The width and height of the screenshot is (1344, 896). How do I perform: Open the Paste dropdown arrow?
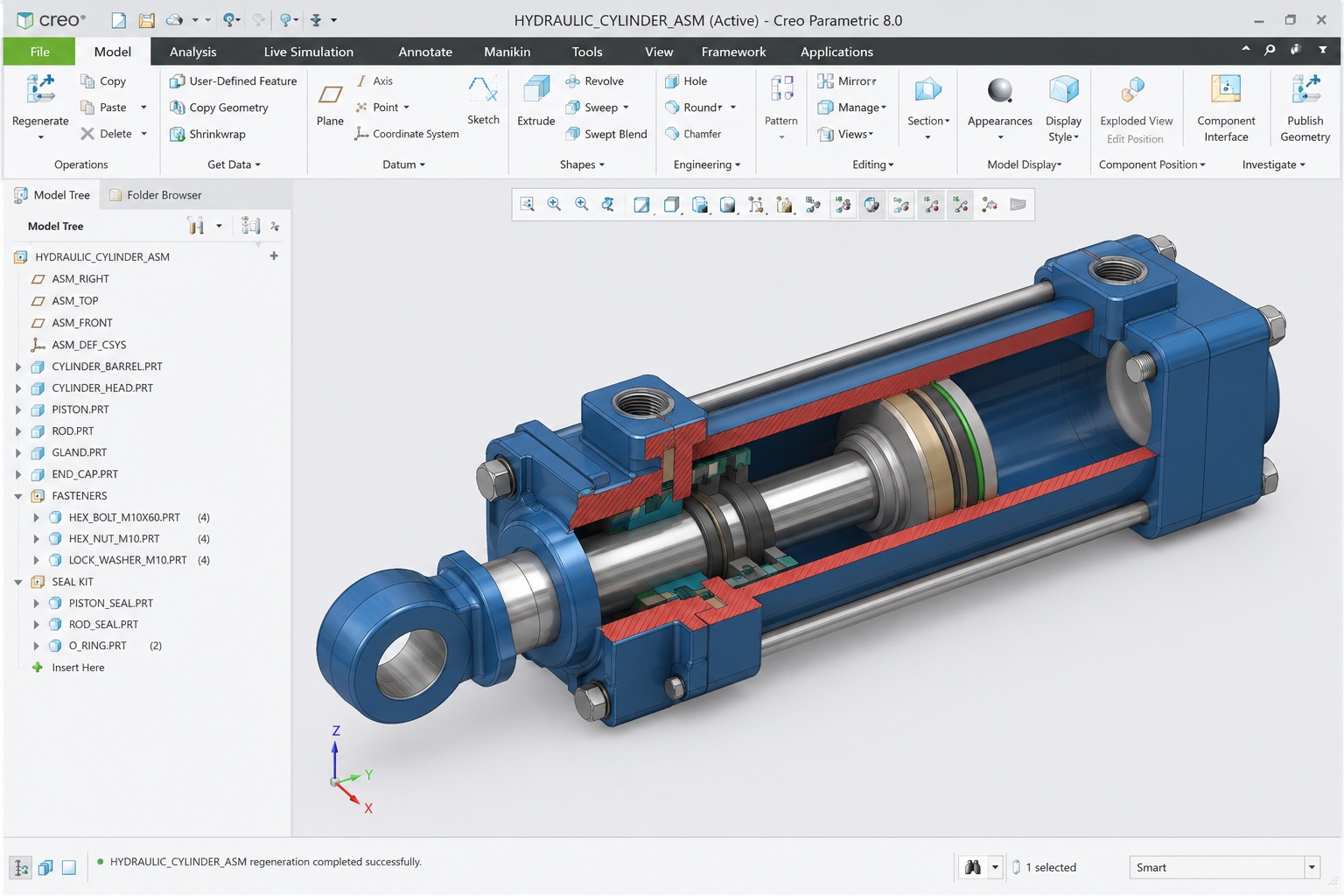click(x=143, y=108)
